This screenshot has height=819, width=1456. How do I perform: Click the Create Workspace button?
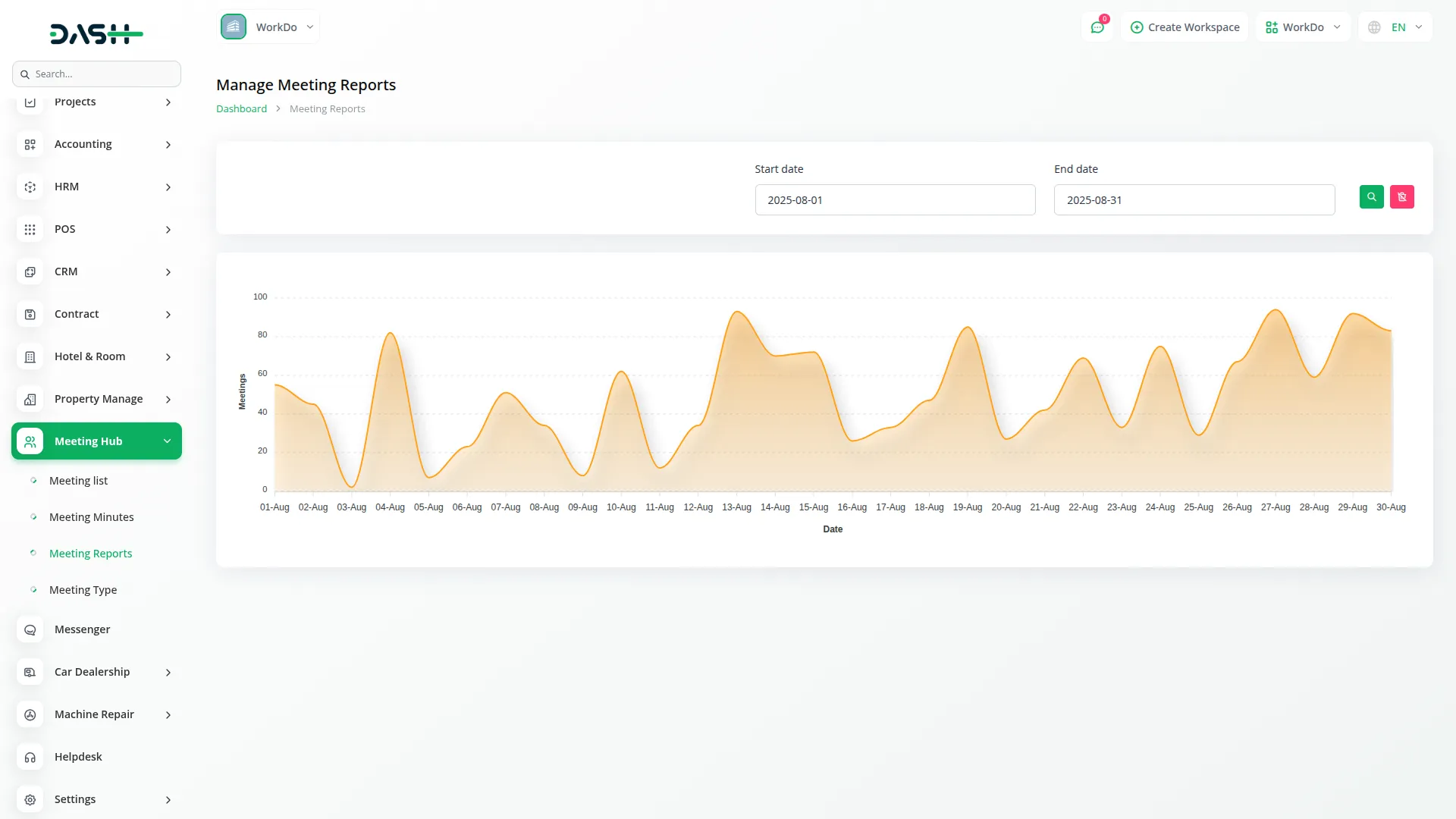(x=1185, y=27)
